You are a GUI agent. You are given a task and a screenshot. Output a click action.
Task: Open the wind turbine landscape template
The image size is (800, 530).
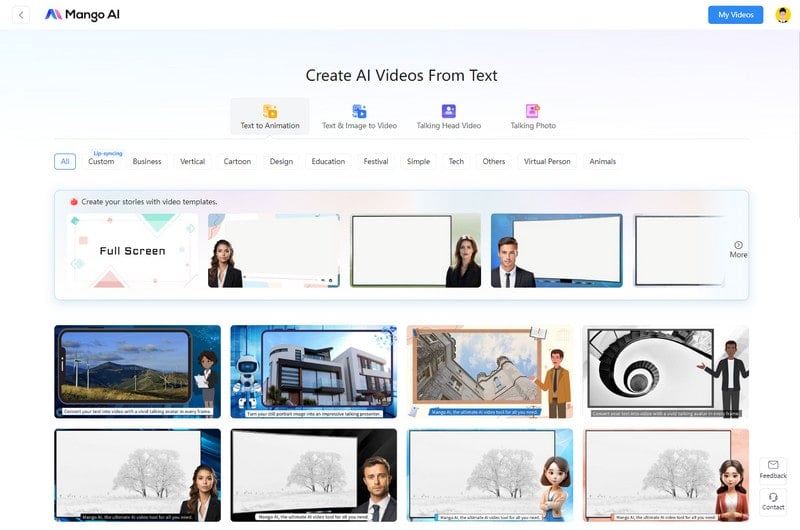click(138, 371)
